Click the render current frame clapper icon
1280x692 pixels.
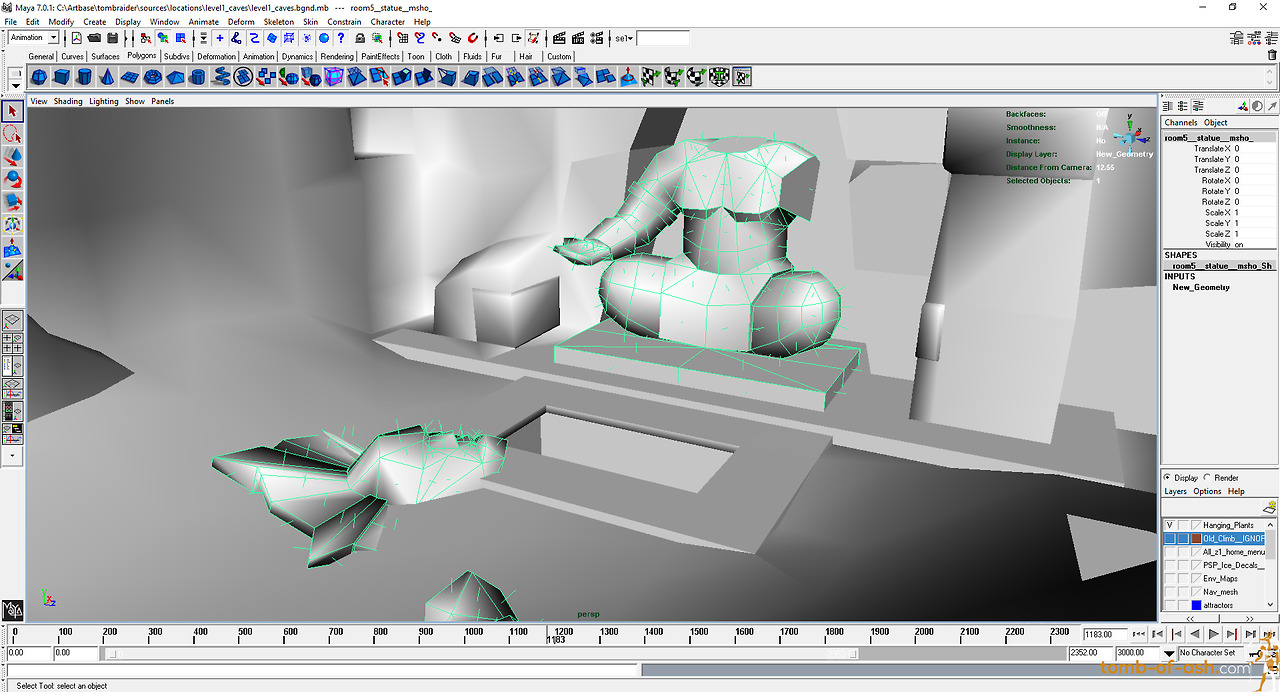[560, 38]
